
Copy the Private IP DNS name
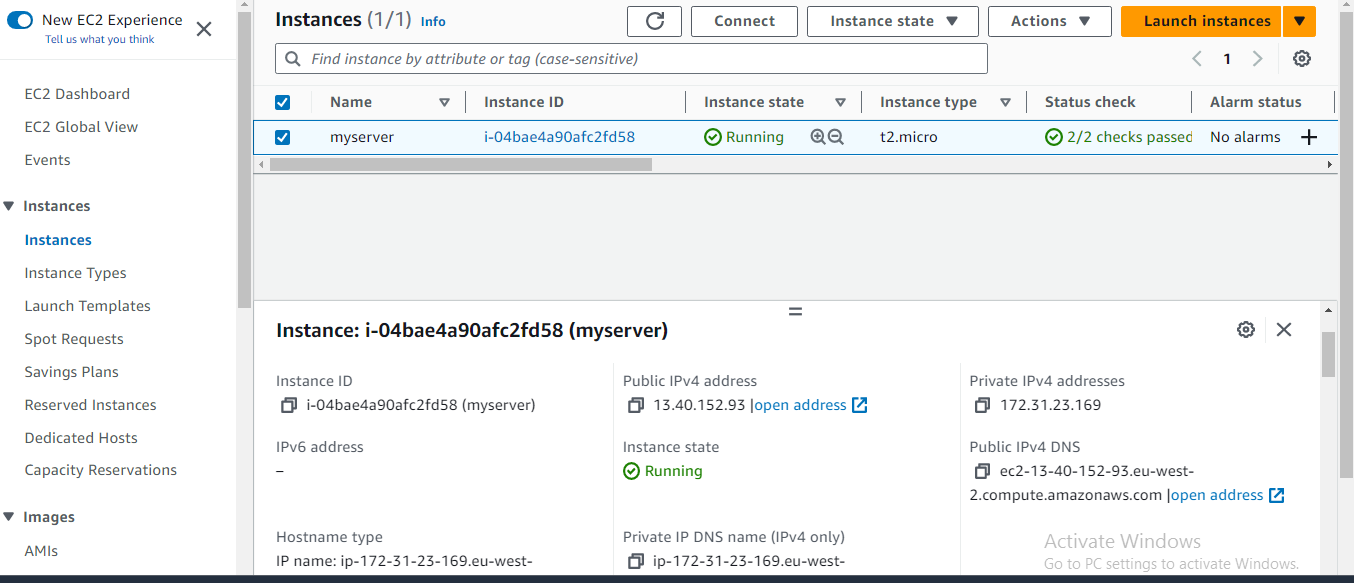(x=635, y=561)
